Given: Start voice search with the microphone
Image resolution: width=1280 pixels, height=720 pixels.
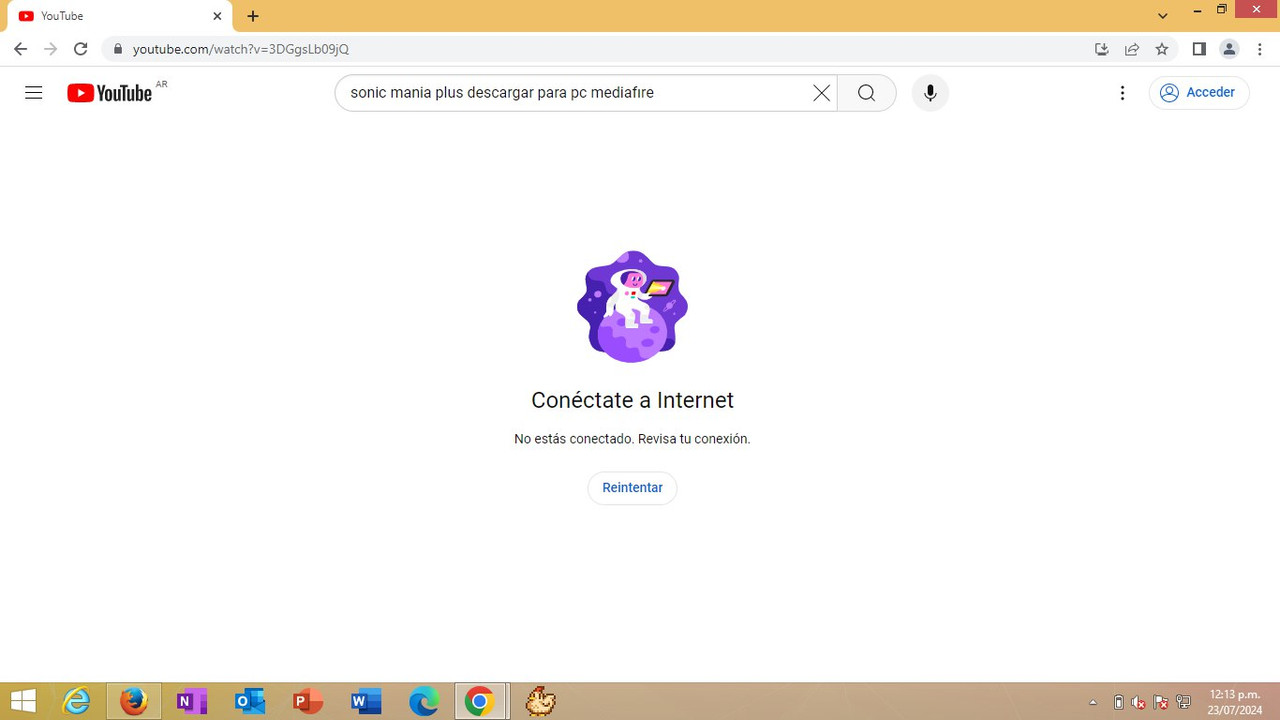Looking at the screenshot, I should point(930,93).
